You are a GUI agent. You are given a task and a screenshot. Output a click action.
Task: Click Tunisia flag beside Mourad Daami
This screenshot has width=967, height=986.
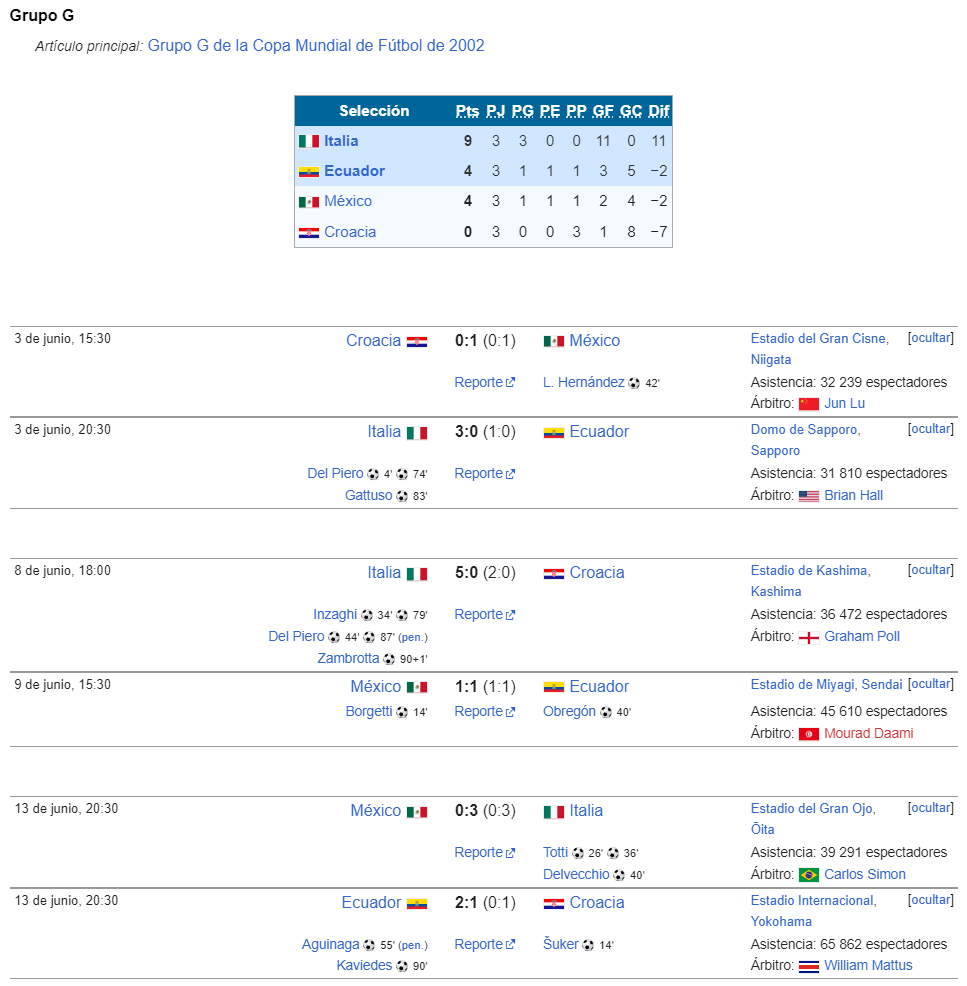(809, 734)
